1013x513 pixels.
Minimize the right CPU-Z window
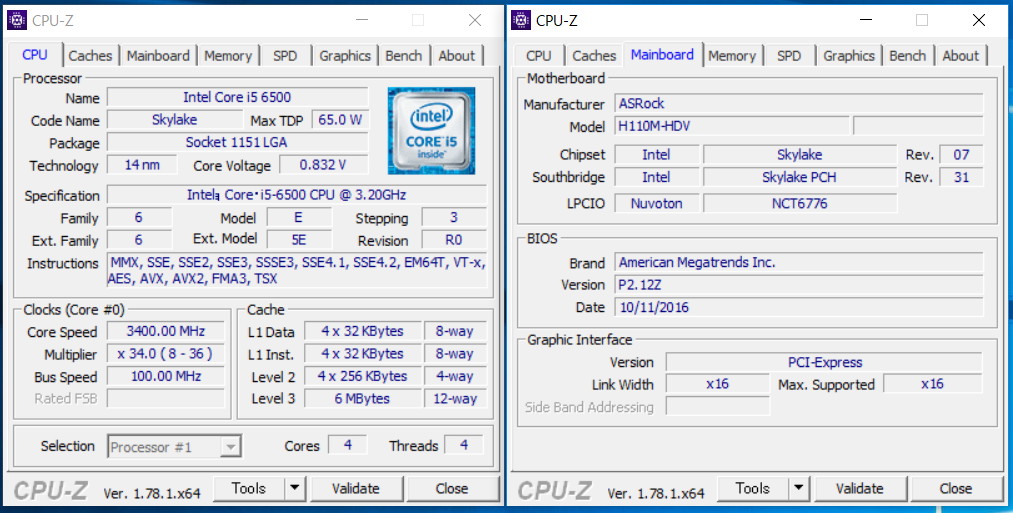[x=866, y=20]
